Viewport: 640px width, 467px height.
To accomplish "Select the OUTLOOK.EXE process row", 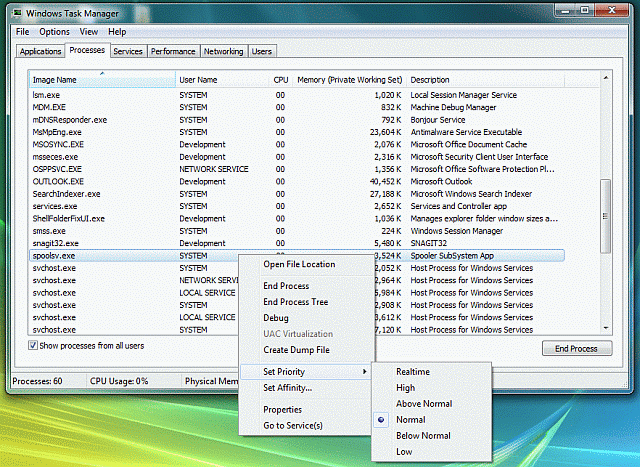I will pyautogui.click(x=58, y=181).
